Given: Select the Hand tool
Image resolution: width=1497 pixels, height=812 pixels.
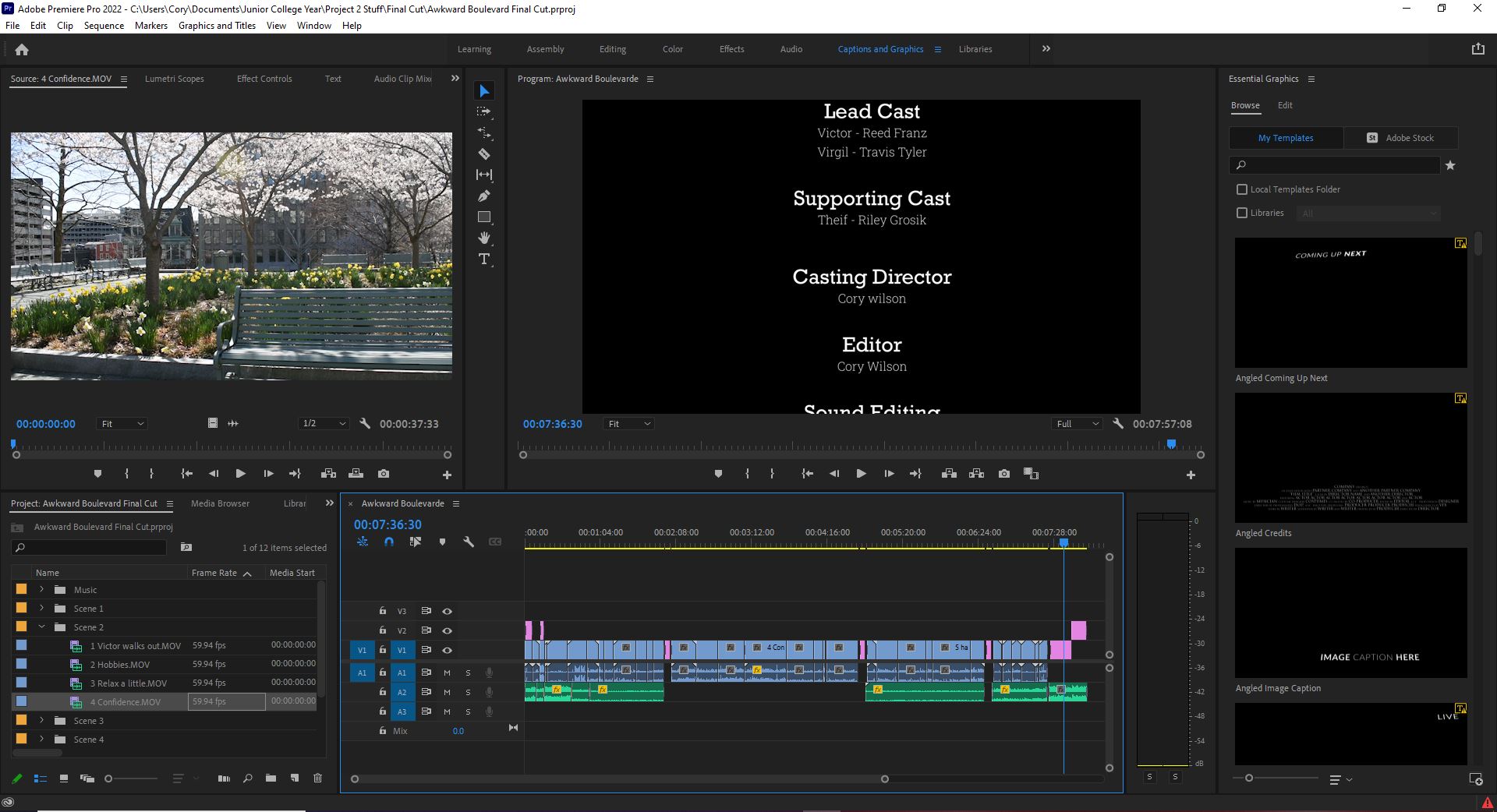Looking at the screenshot, I should [x=484, y=238].
